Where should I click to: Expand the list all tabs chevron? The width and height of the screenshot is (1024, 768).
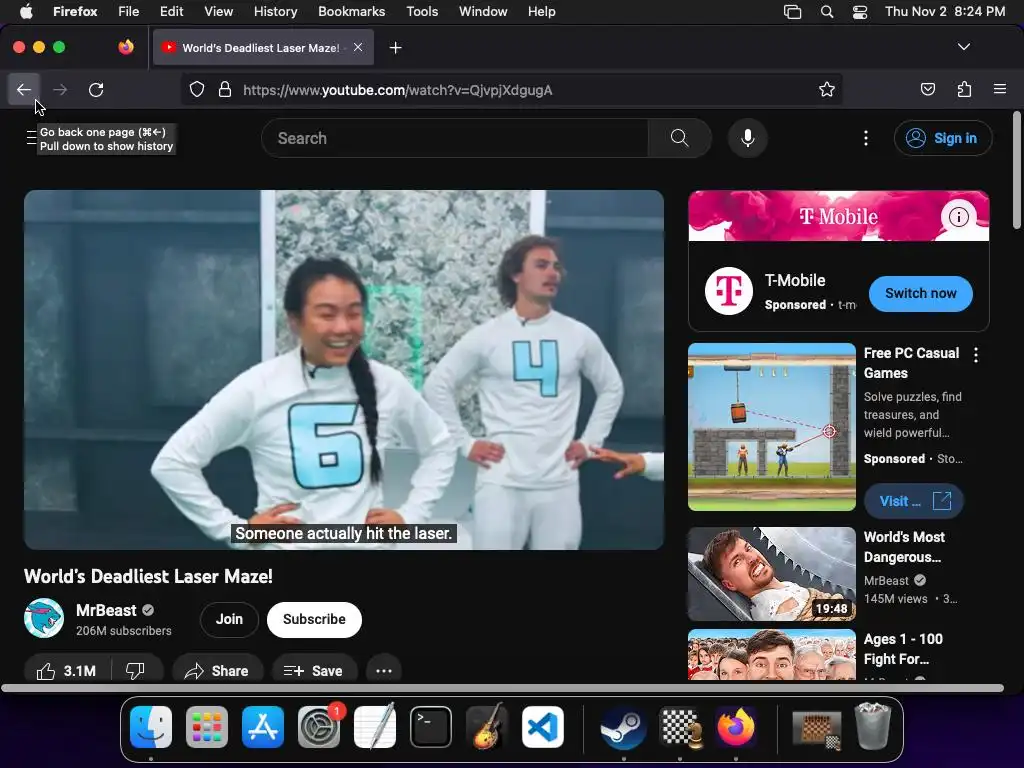tap(964, 47)
